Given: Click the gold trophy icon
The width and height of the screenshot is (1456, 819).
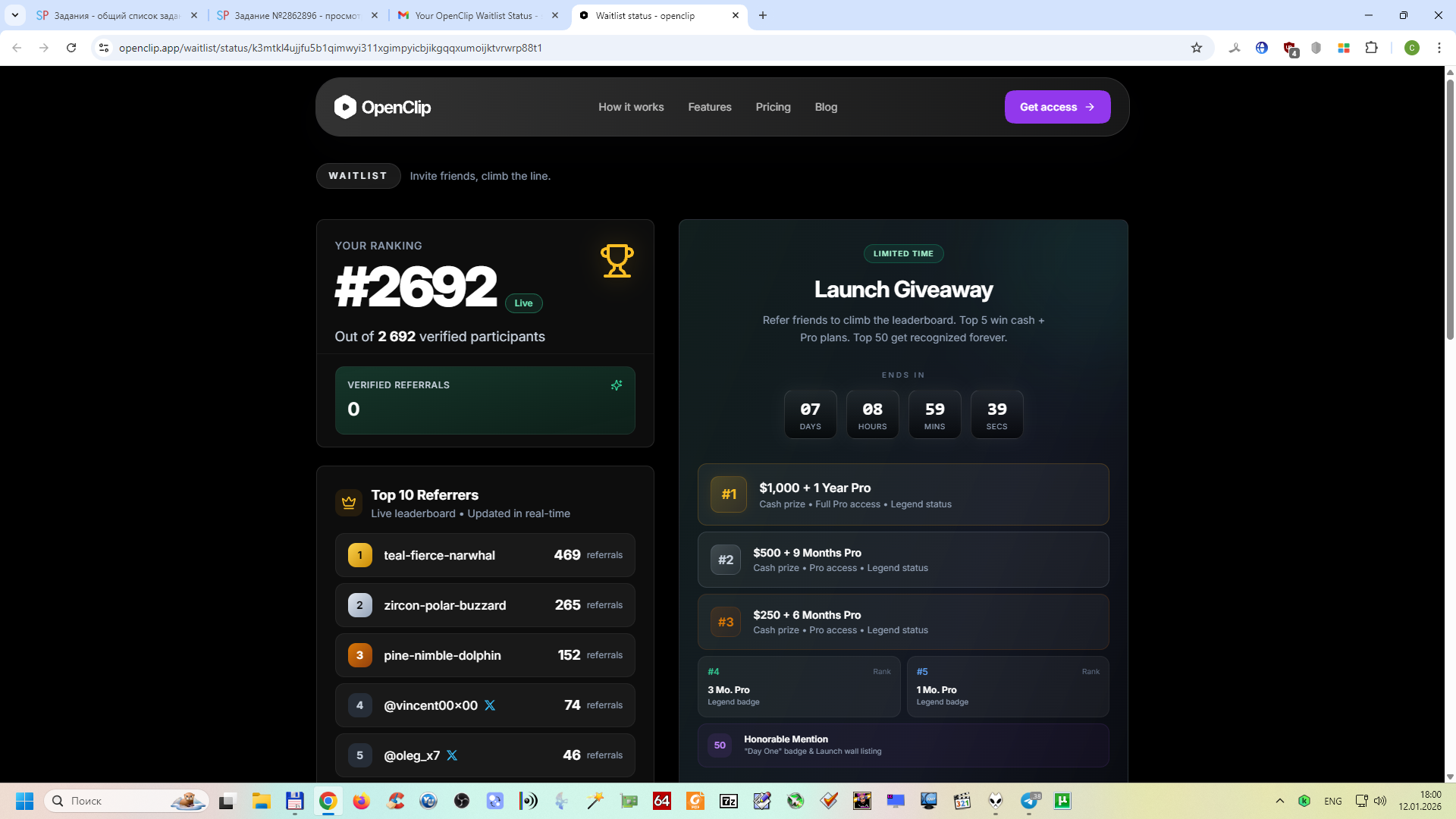Looking at the screenshot, I should pyautogui.click(x=617, y=261).
